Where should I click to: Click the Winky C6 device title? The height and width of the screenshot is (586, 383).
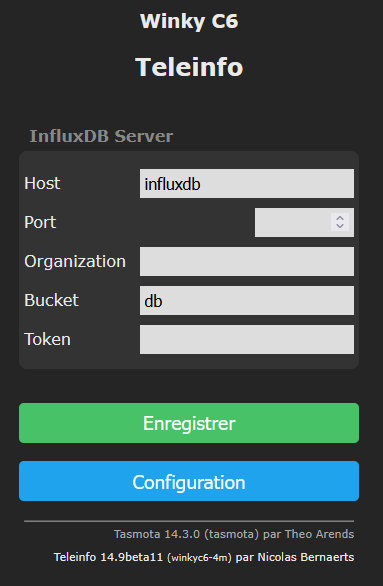click(189, 21)
